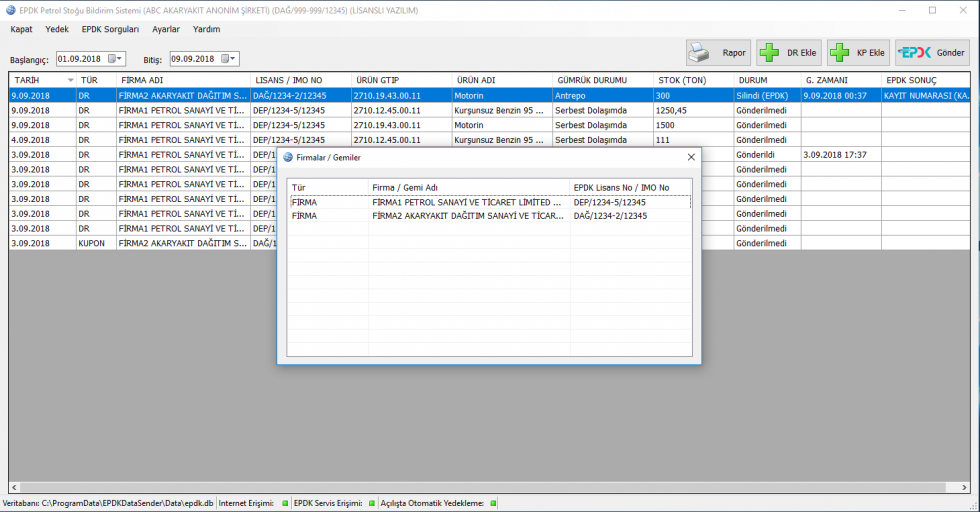Image resolution: width=980 pixels, height=512 pixels.
Task: Click the EPDK Lisans No / IMO No header
Action: pyautogui.click(x=621, y=187)
